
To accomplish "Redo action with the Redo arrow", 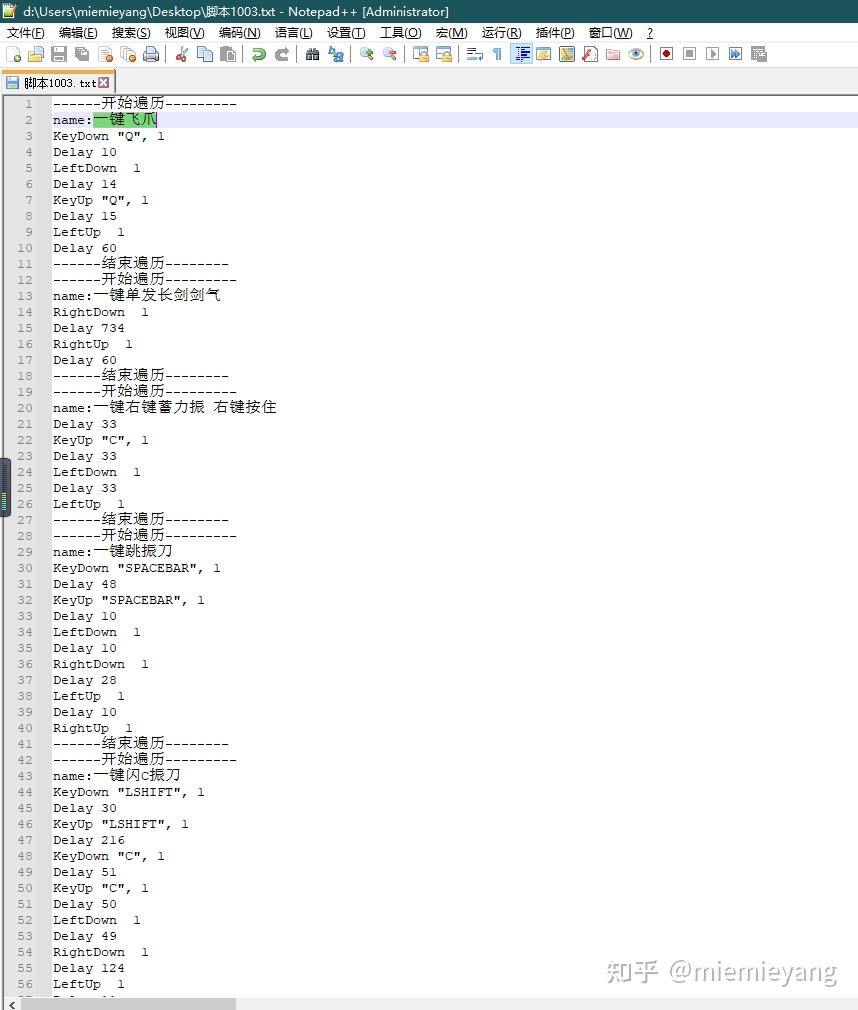I will (x=281, y=55).
